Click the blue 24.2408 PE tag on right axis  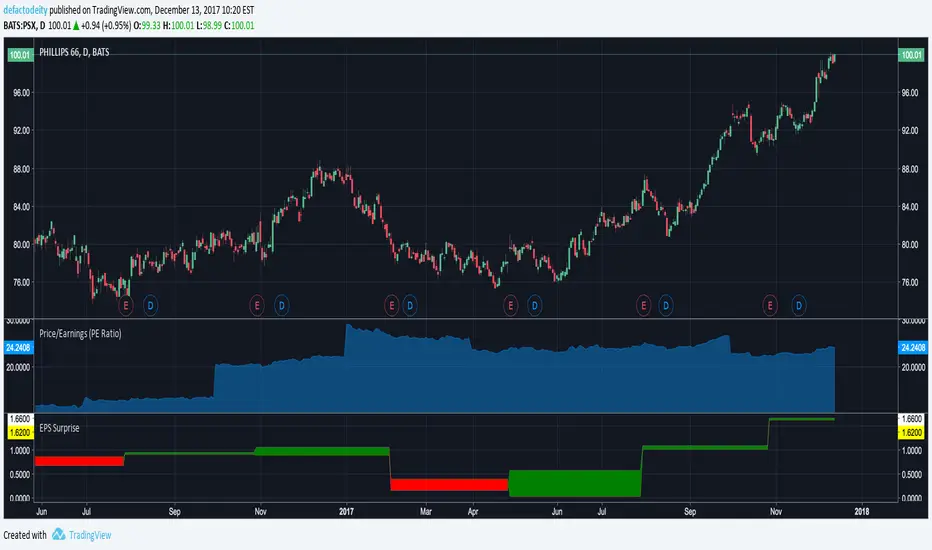point(912,347)
